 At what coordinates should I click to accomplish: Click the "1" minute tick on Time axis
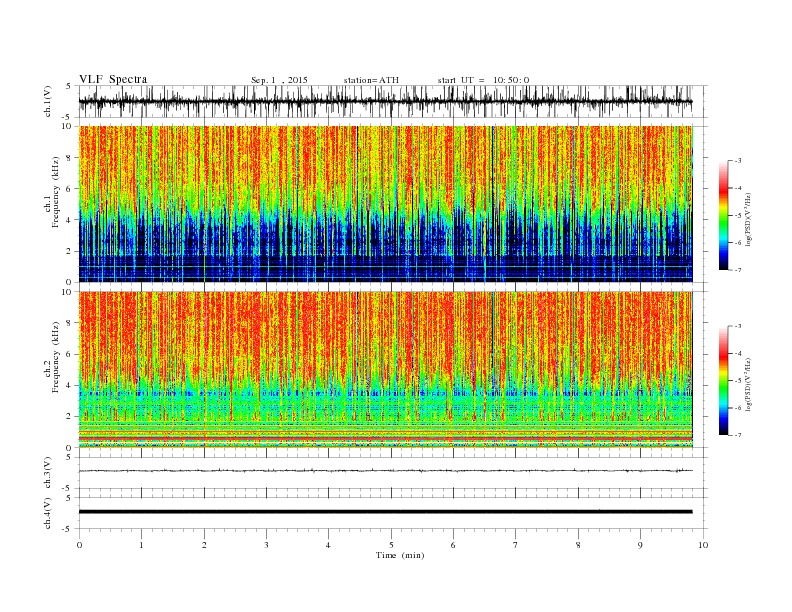141,545
